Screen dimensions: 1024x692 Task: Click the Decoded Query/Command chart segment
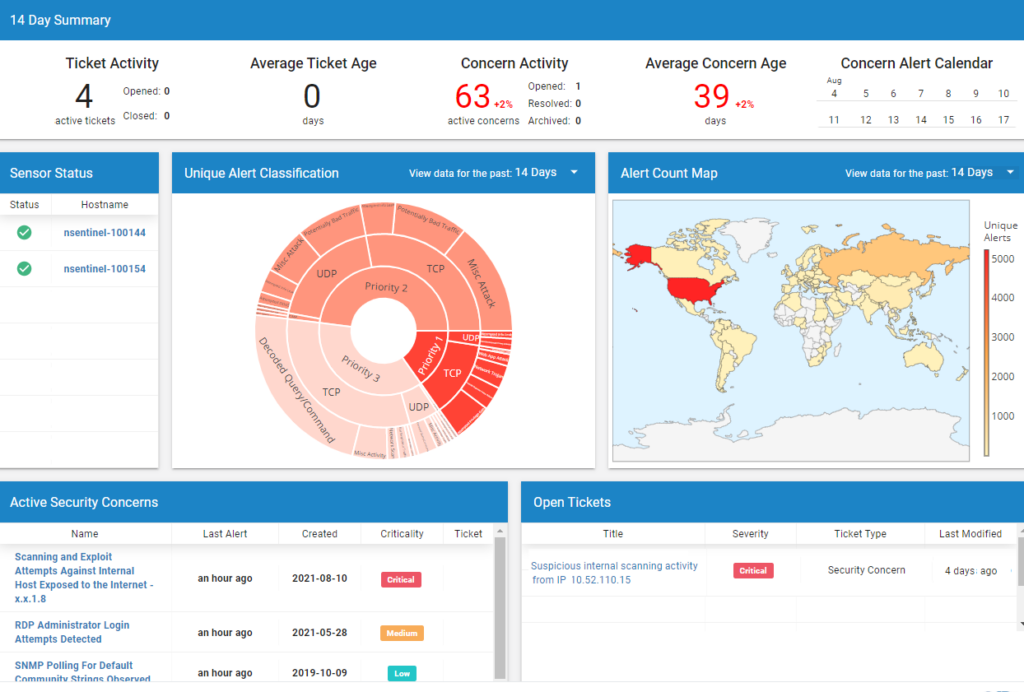point(297,390)
